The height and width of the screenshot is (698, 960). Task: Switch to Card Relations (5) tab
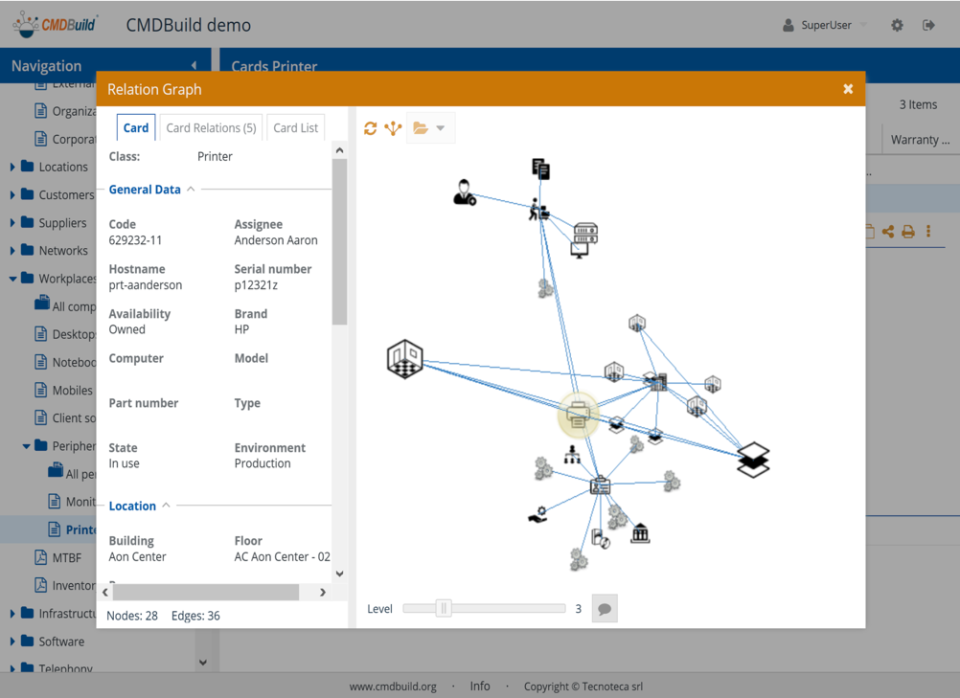click(211, 127)
